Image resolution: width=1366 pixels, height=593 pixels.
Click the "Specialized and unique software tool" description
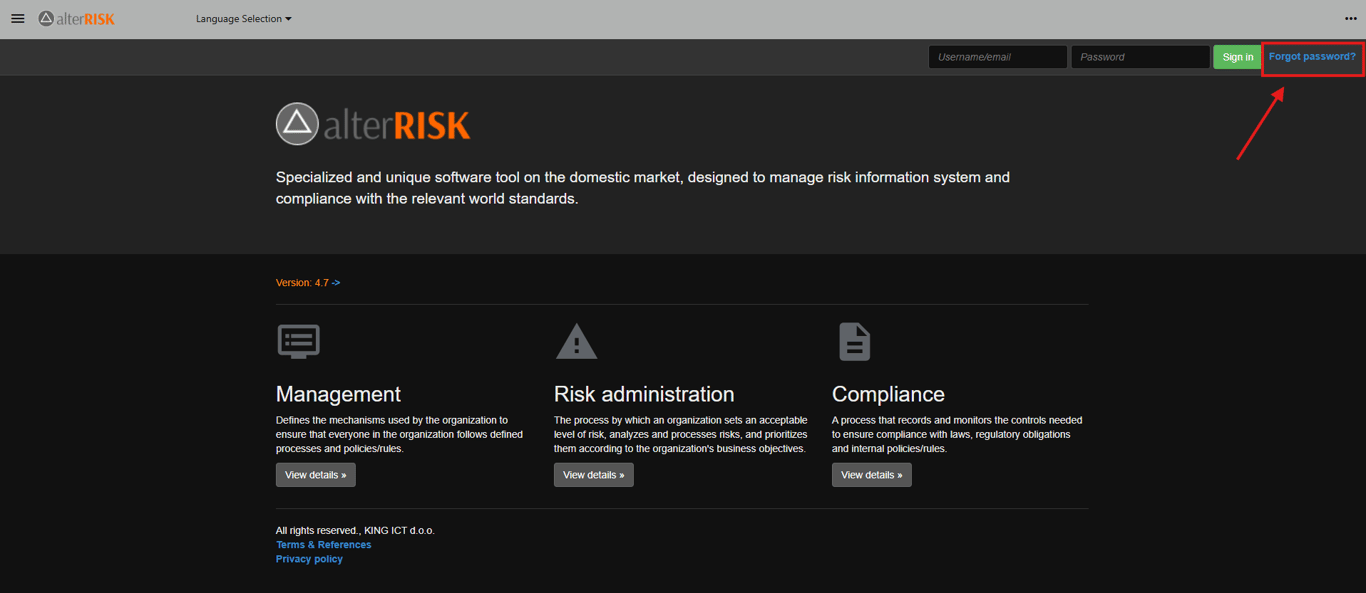click(643, 188)
